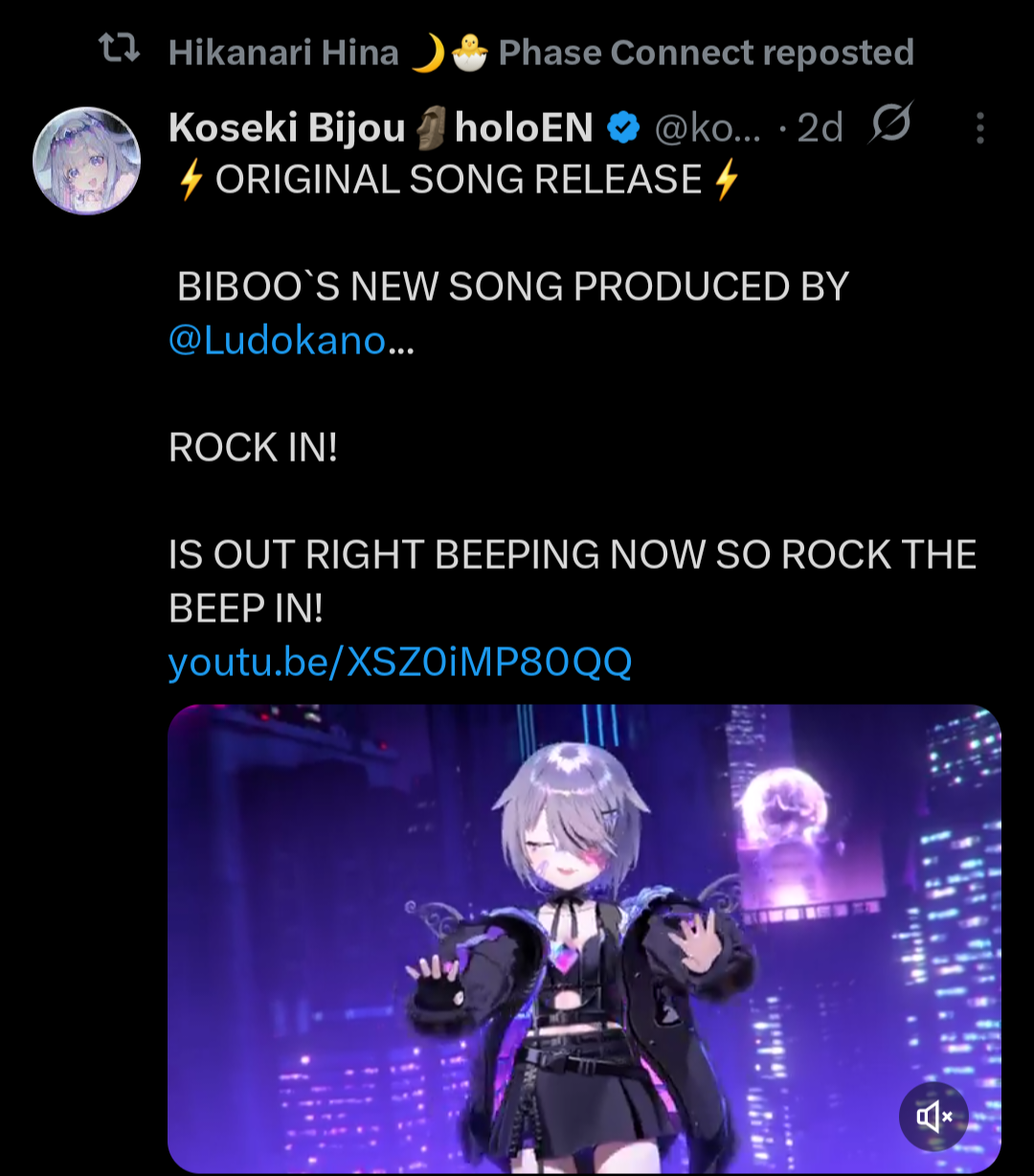Tap the repost arrows icon above the post
The width and height of the screenshot is (1034, 1176).
[x=120, y=50]
